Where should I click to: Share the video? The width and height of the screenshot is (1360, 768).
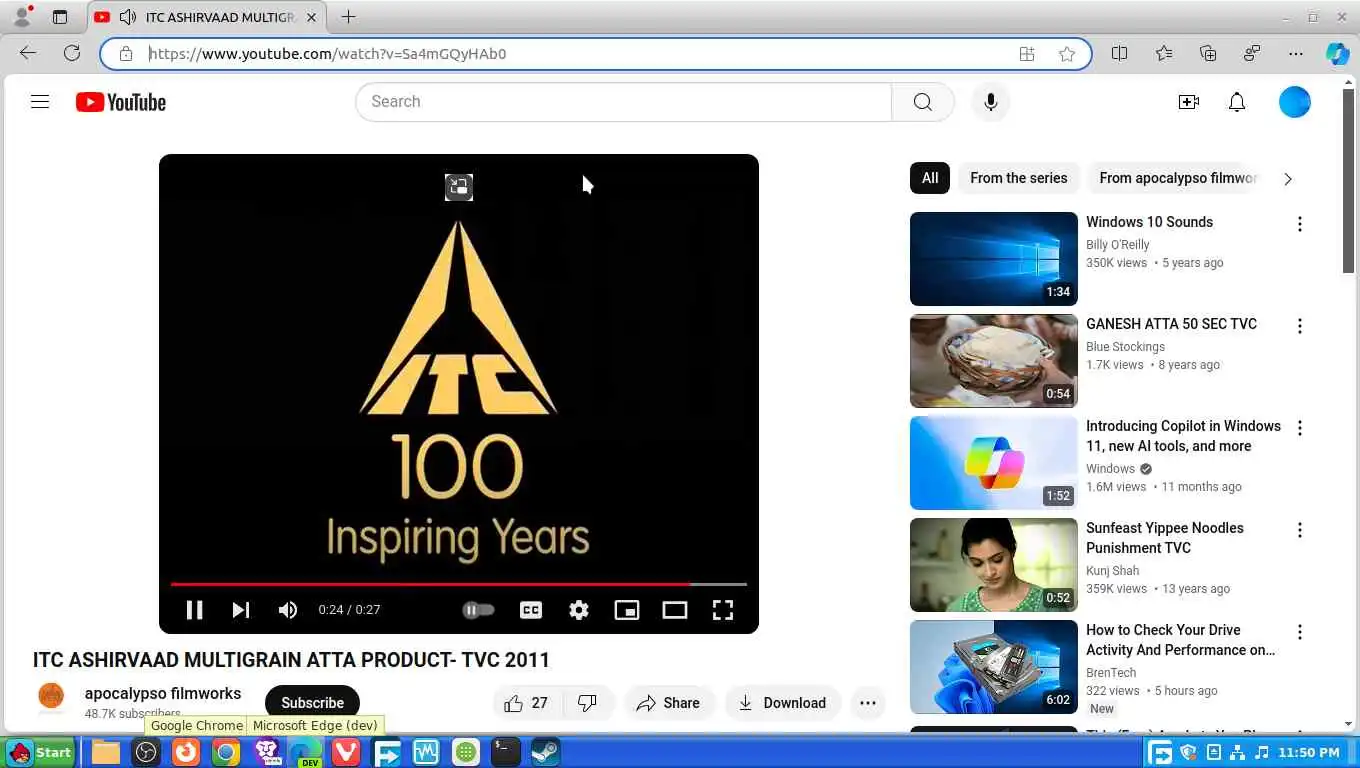coord(669,703)
